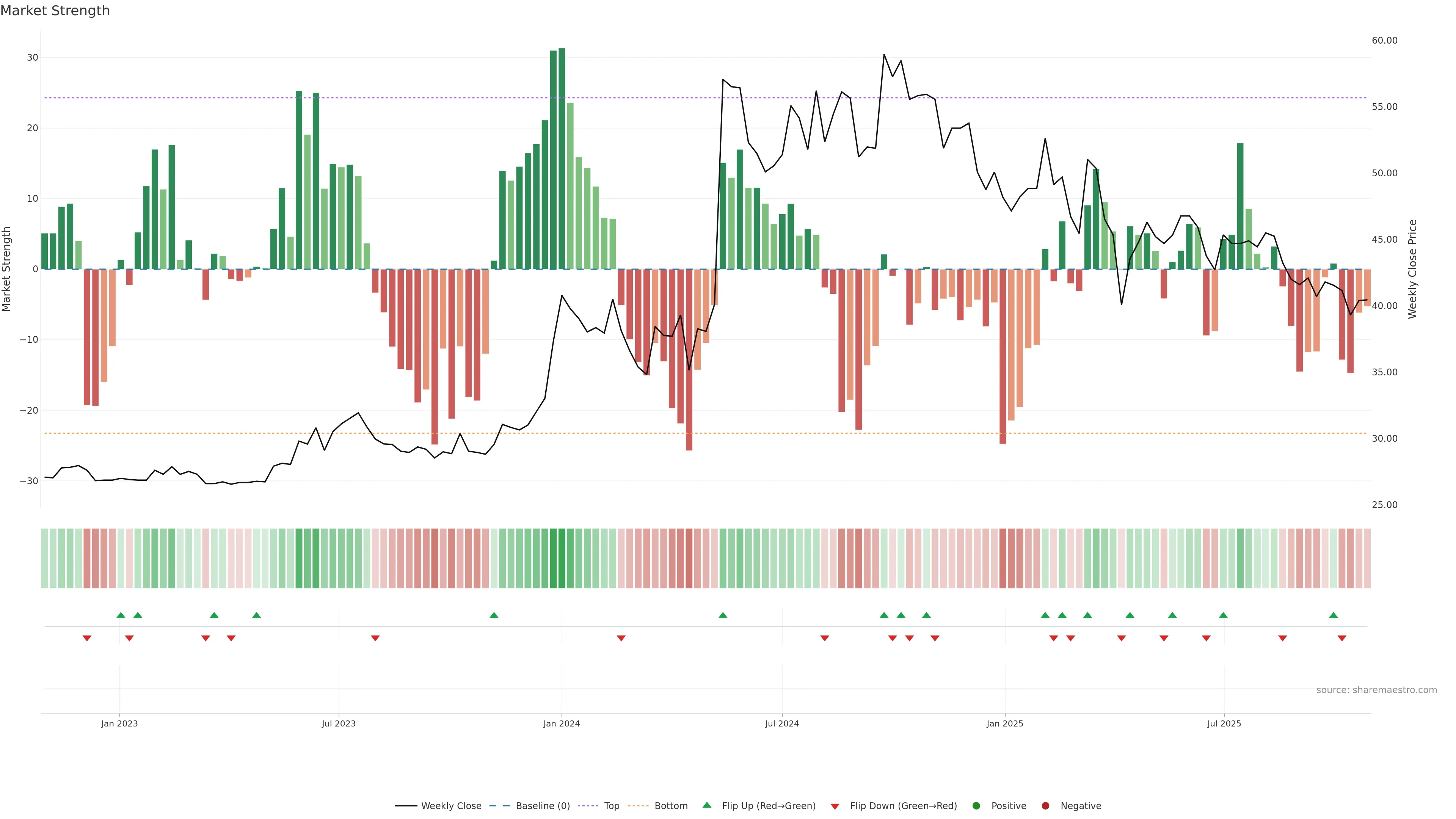Click the green Flip Up triangle legend icon

click(x=706, y=805)
